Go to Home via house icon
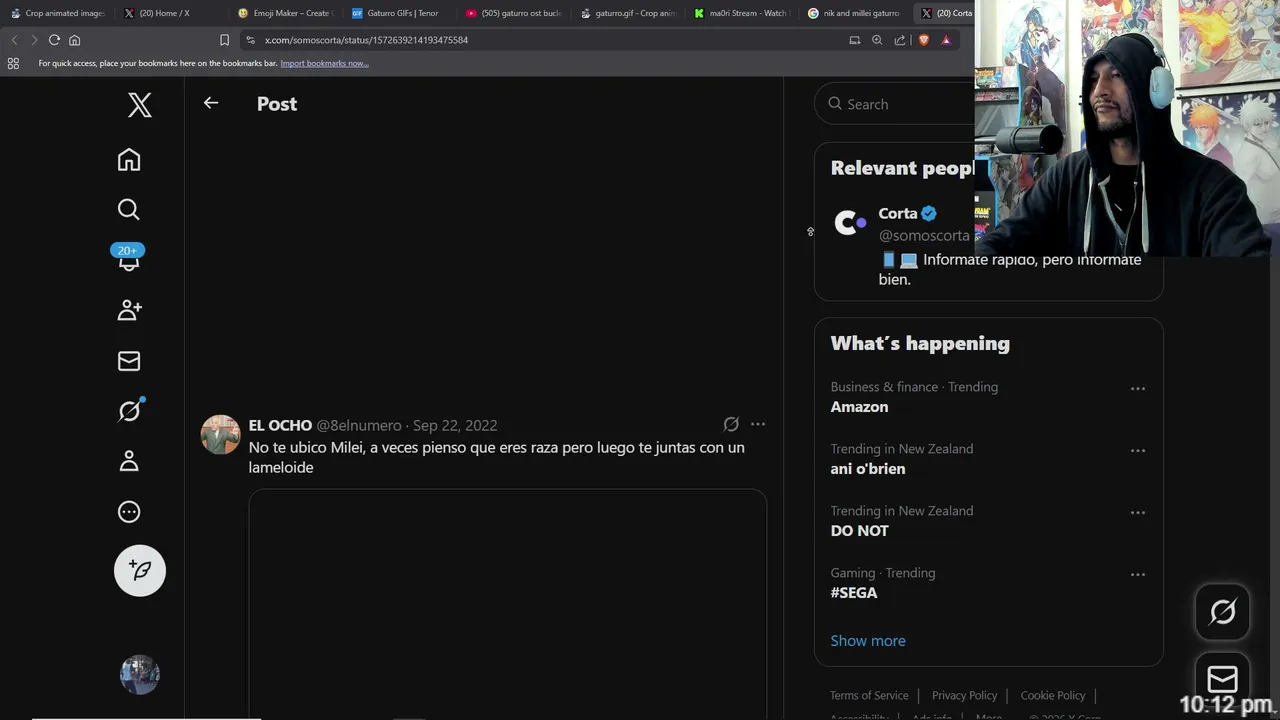 click(x=129, y=160)
